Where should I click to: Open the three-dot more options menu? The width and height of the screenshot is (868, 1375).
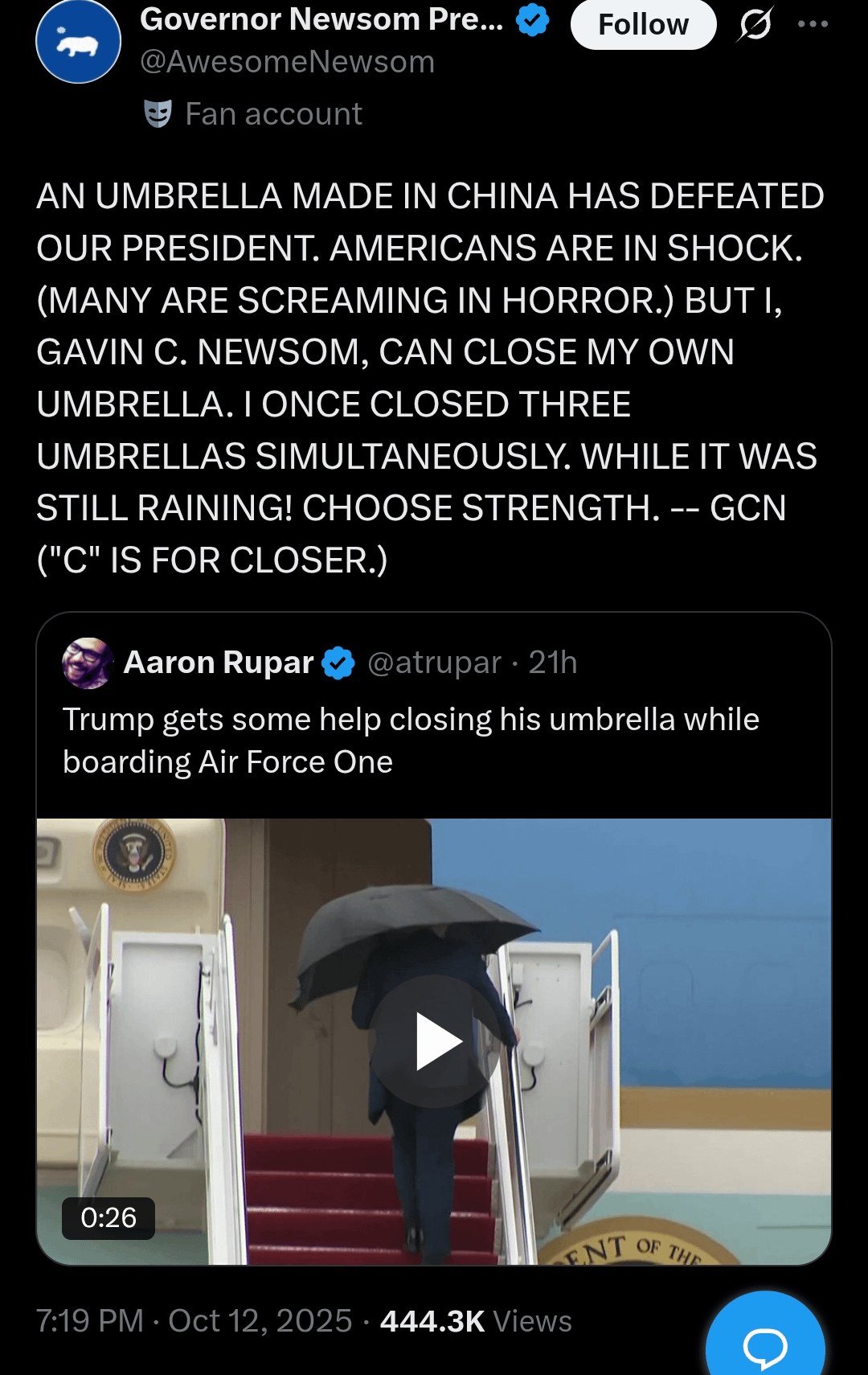point(813,24)
